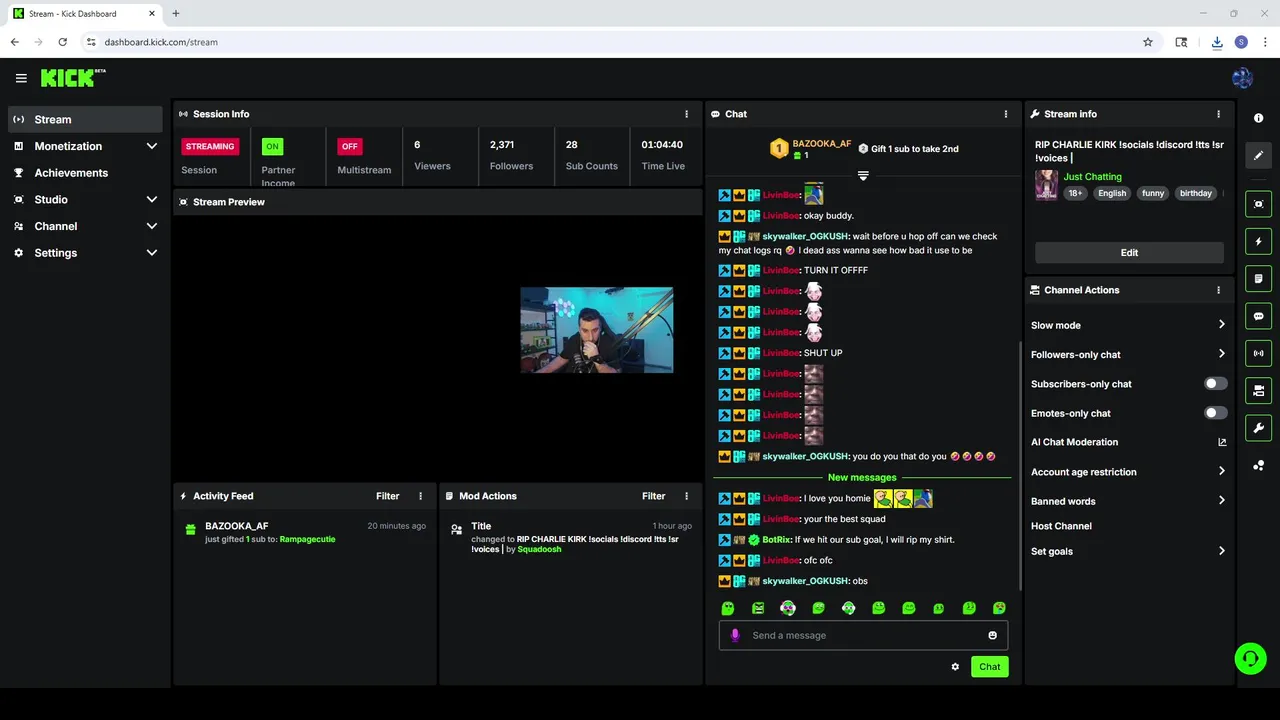Viewport: 1280px width, 720px height.
Task: Click the Squadoosh username in Mod Actions
Action: coord(539,549)
